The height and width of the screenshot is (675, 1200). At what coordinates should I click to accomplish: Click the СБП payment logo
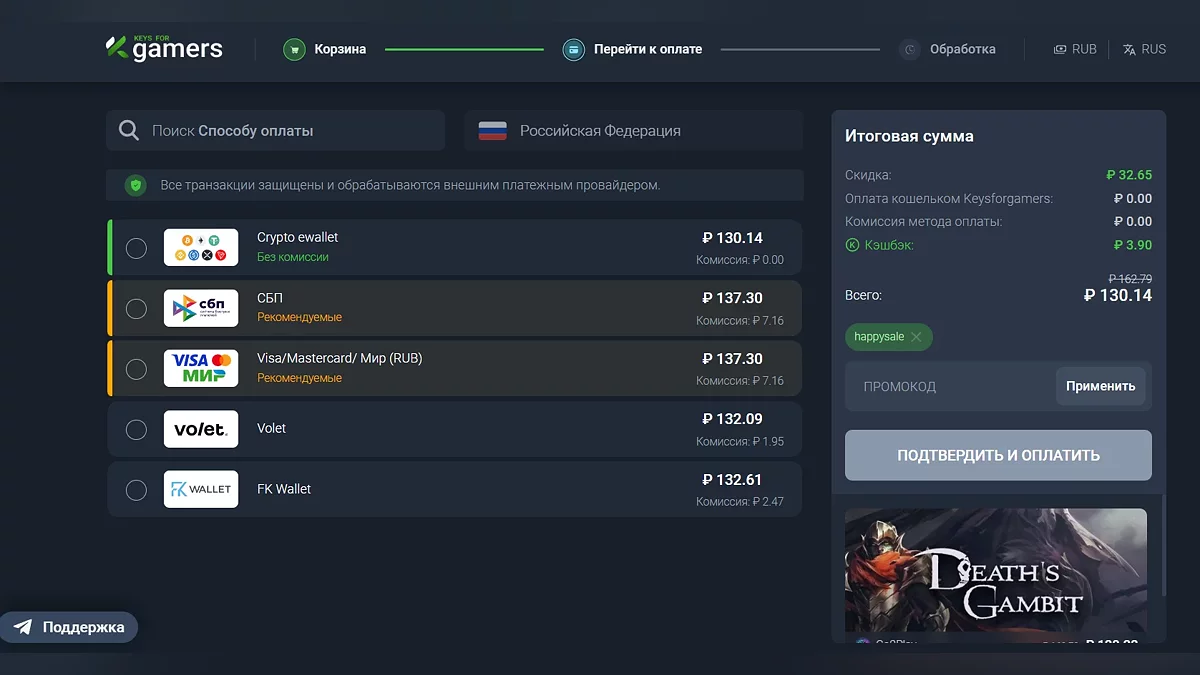click(x=201, y=308)
